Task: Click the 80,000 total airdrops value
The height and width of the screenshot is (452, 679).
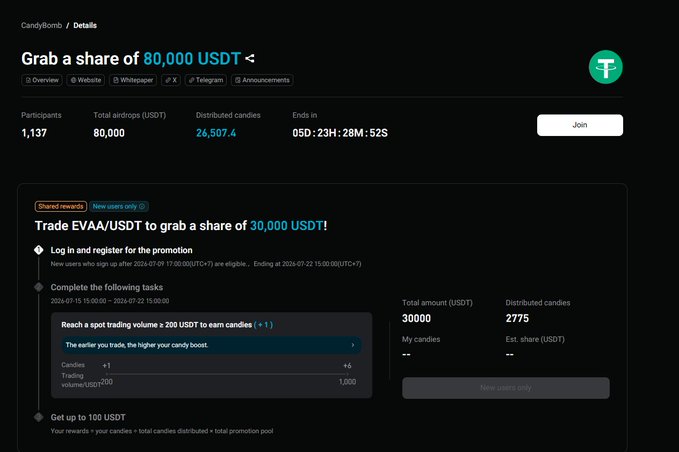Action: pyautogui.click(x=109, y=133)
